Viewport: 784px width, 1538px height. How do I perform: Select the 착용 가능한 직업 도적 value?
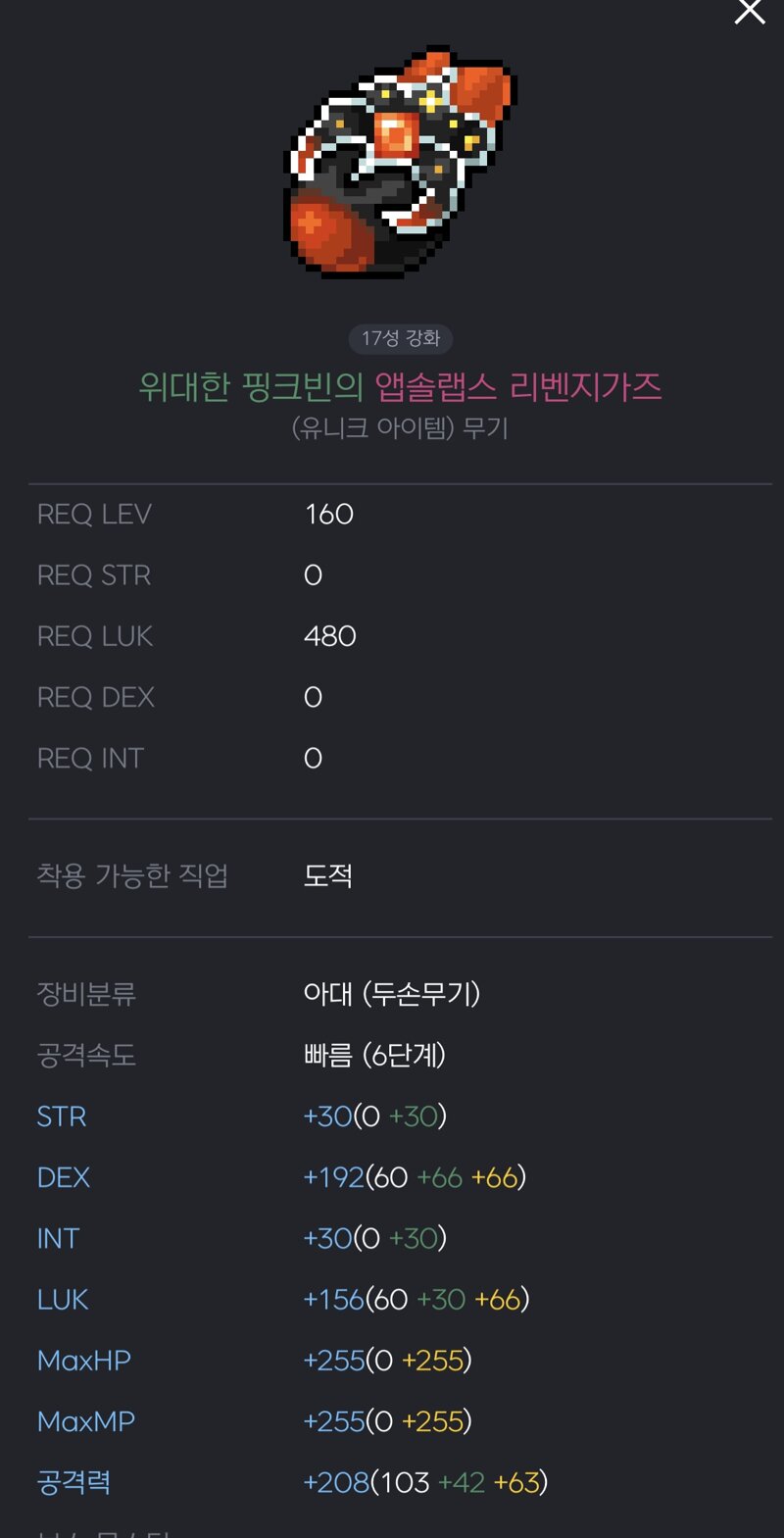328,875
